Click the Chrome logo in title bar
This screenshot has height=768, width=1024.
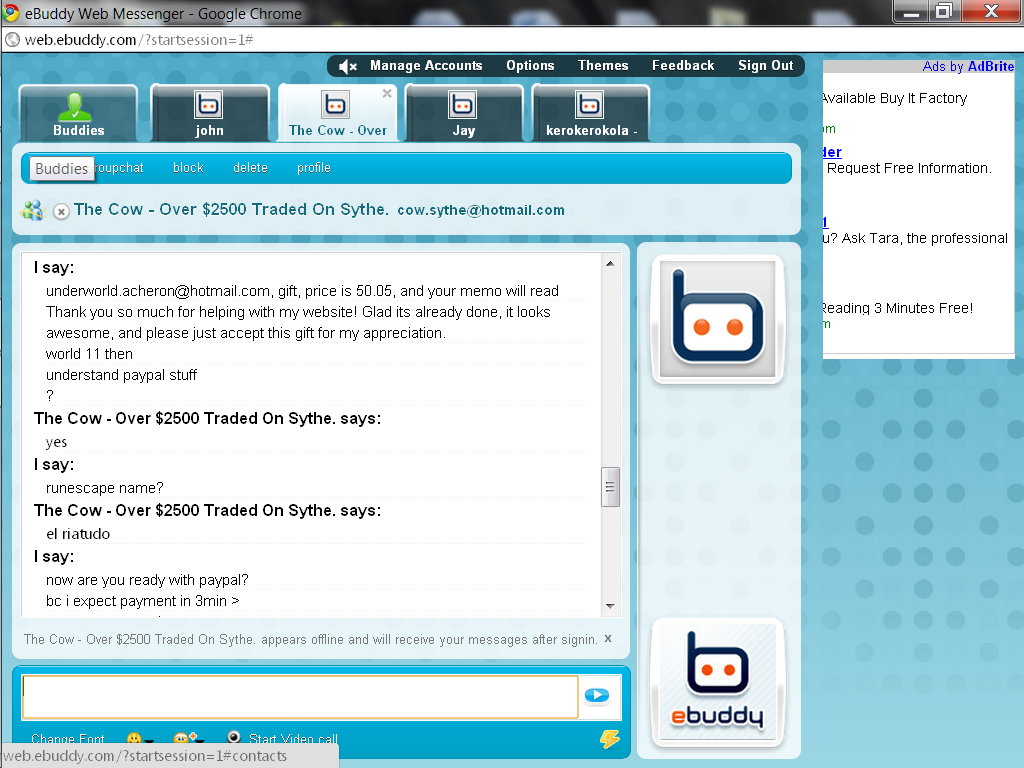(x=11, y=12)
